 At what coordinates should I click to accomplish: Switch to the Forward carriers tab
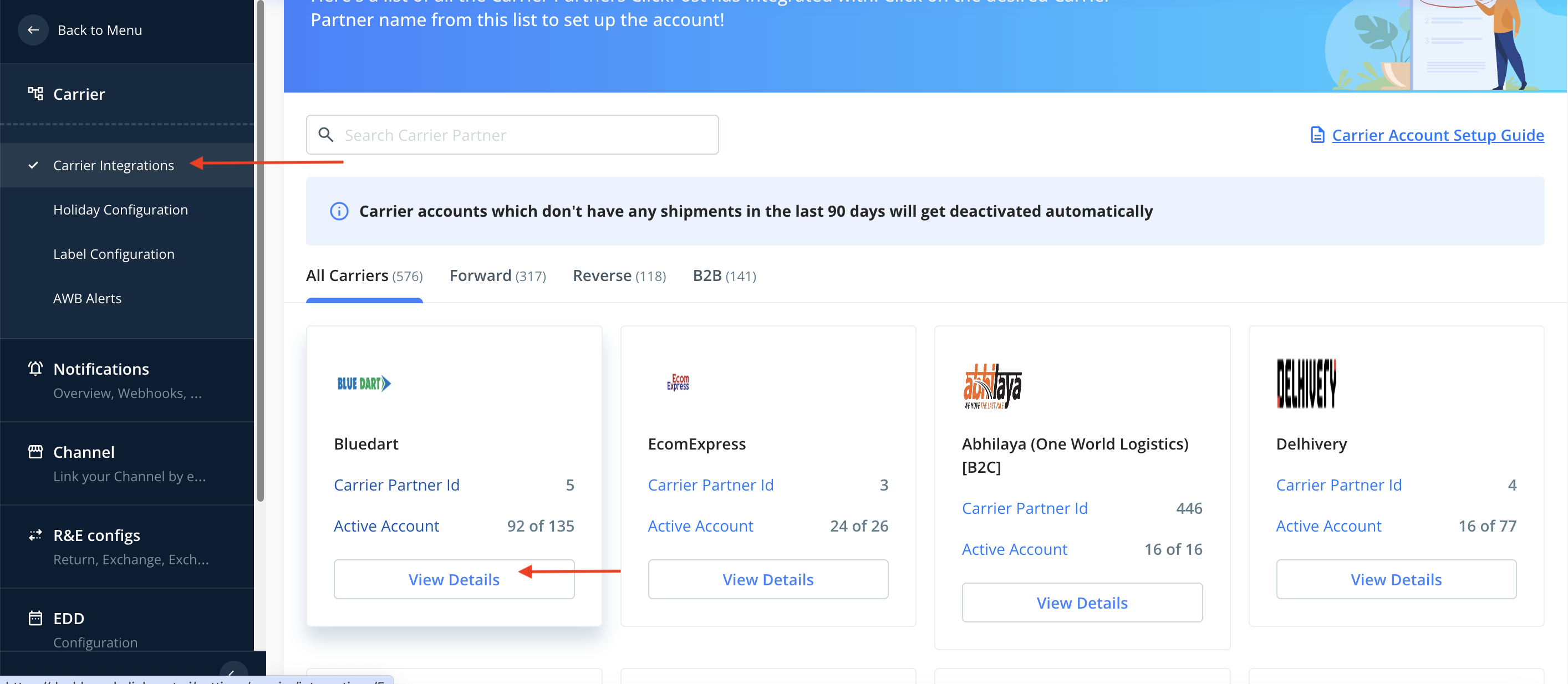[x=497, y=275]
